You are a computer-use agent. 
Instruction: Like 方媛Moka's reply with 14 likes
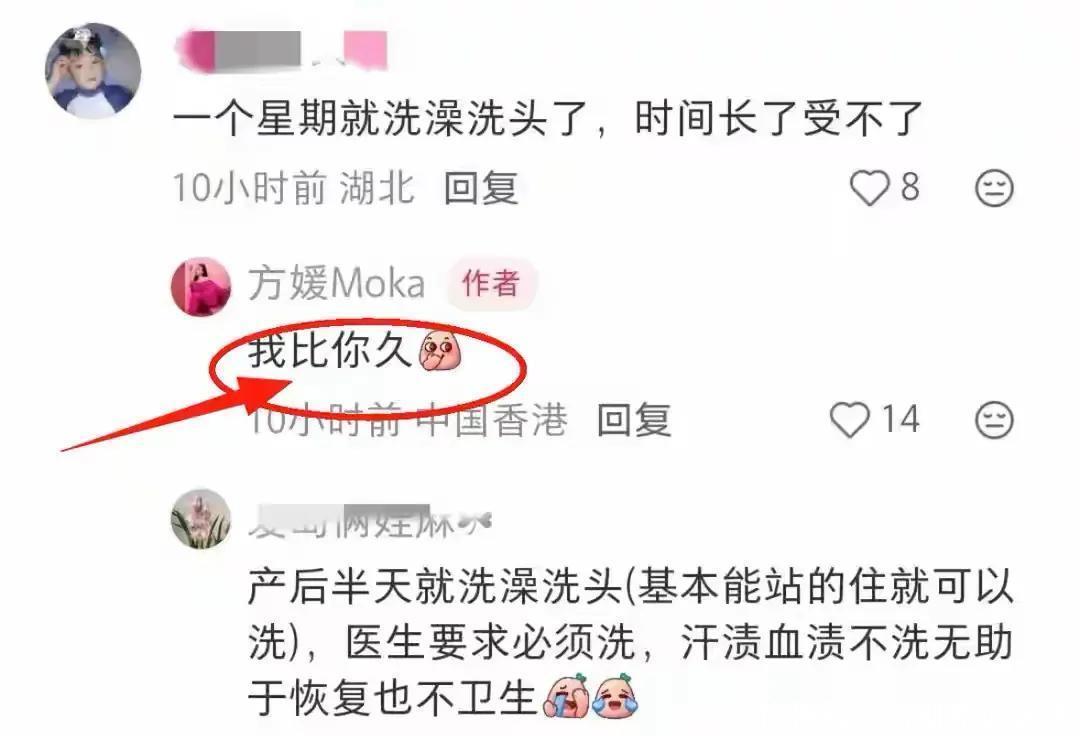coord(850,419)
